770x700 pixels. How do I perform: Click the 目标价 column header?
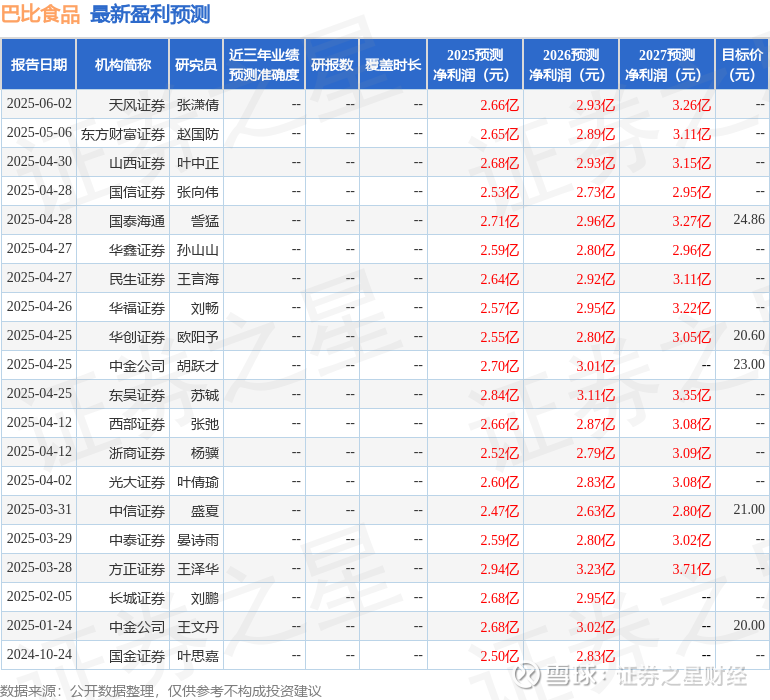click(x=742, y=65)
